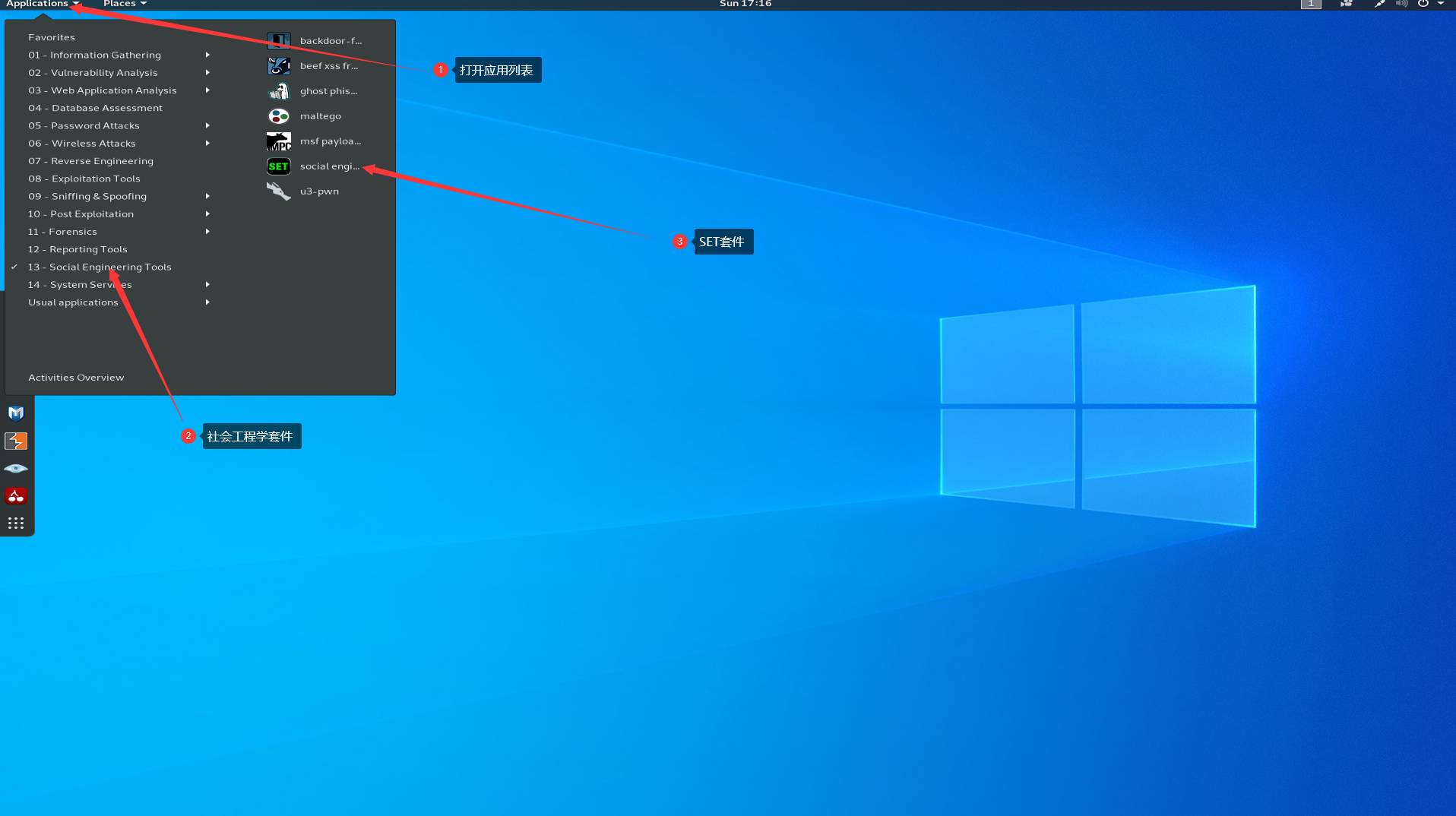Click the social engi... label
Viewport: 1456px width, 816px height.
330,166
